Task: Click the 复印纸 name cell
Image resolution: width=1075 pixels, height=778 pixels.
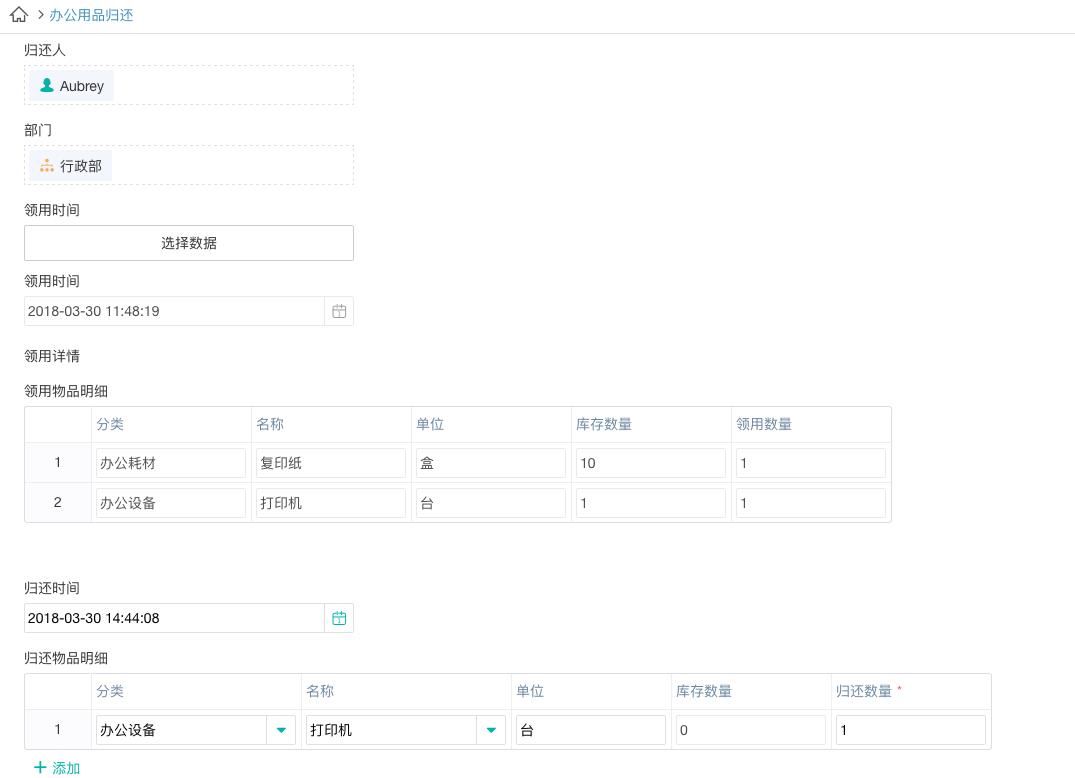Action: 330,463
